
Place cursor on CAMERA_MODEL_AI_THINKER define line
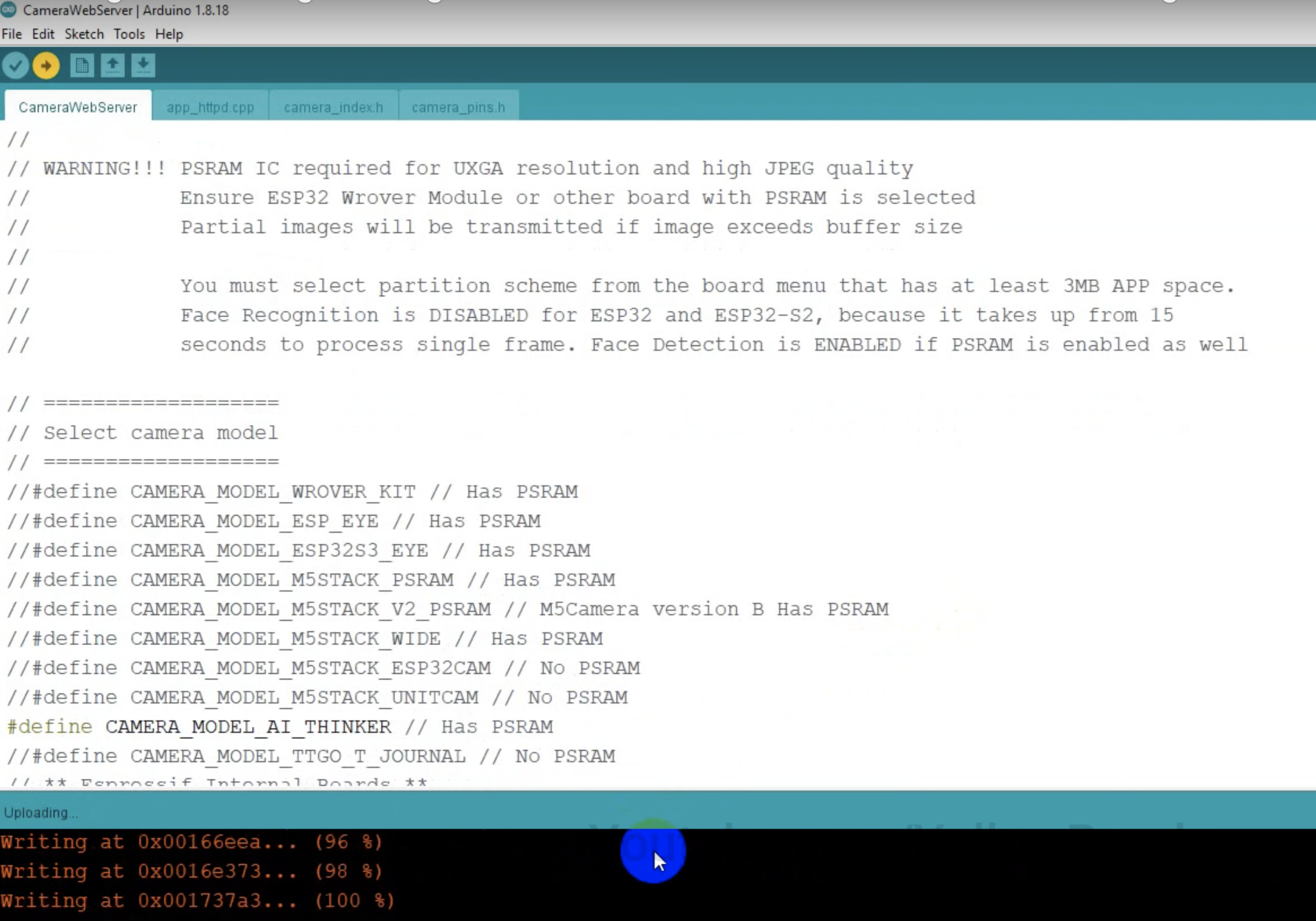click(x=248, y=727)
